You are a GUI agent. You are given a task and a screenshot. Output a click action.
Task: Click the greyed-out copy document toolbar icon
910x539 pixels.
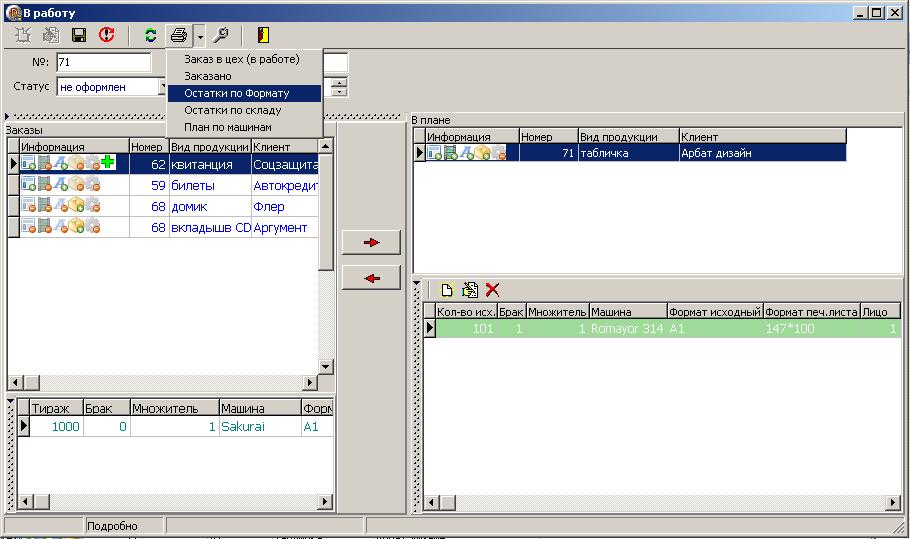pyautogui.click(x=51, y=35)
